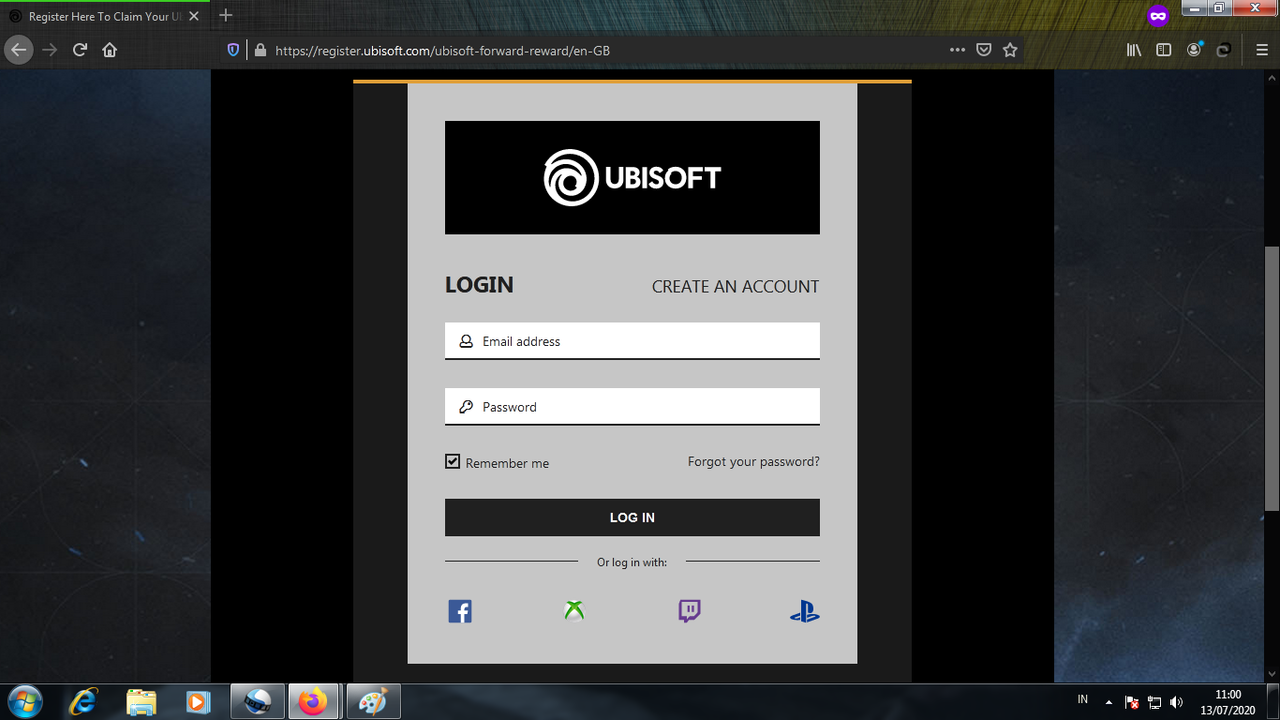Click the Ubisoft logo banner
1280x720 pixels.
[632, 178]
